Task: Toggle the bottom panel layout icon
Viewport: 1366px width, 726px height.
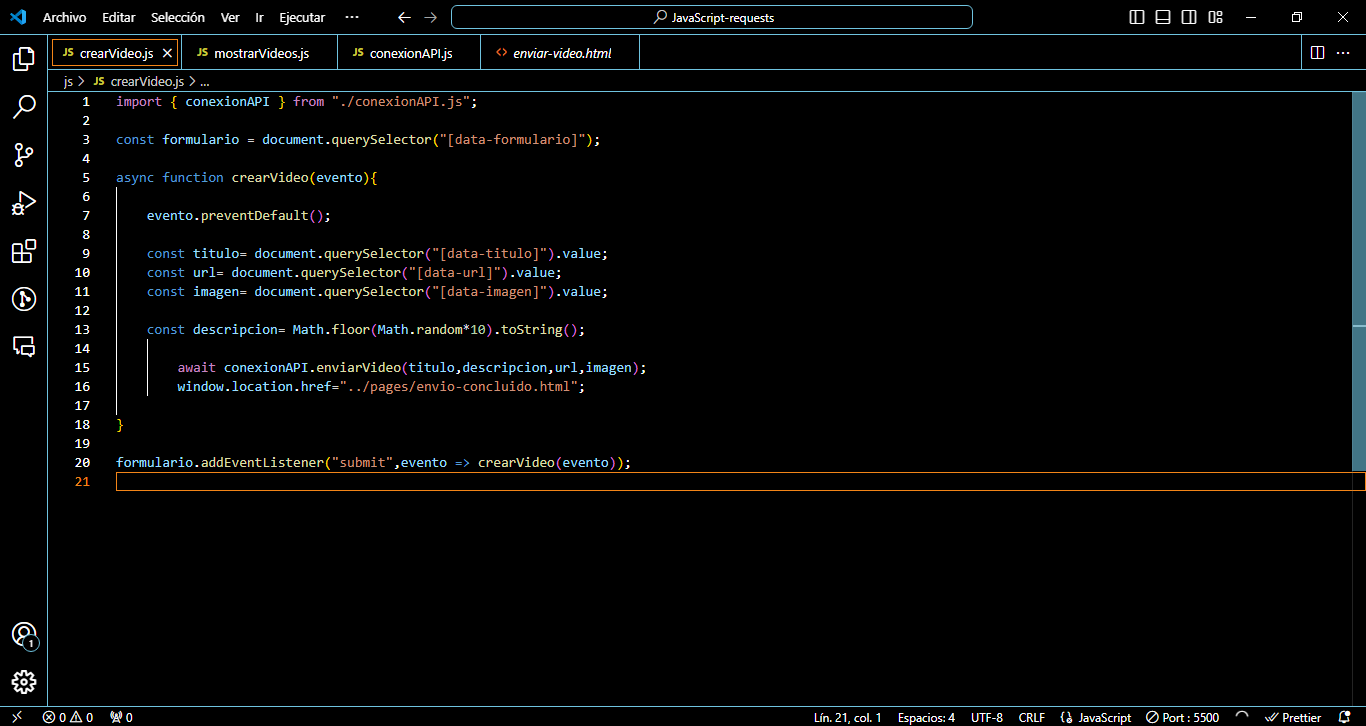Action: point(1163,17)
